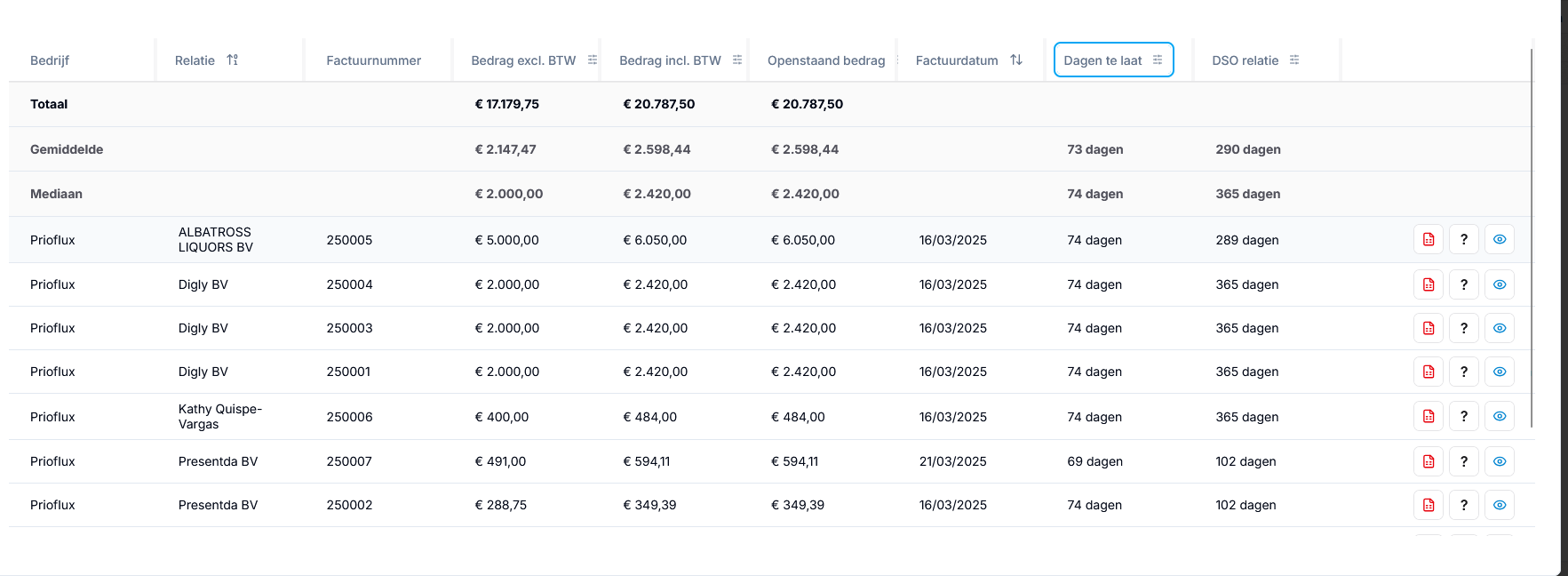Open filter options on Dagen te laat column

point(1158,60)
